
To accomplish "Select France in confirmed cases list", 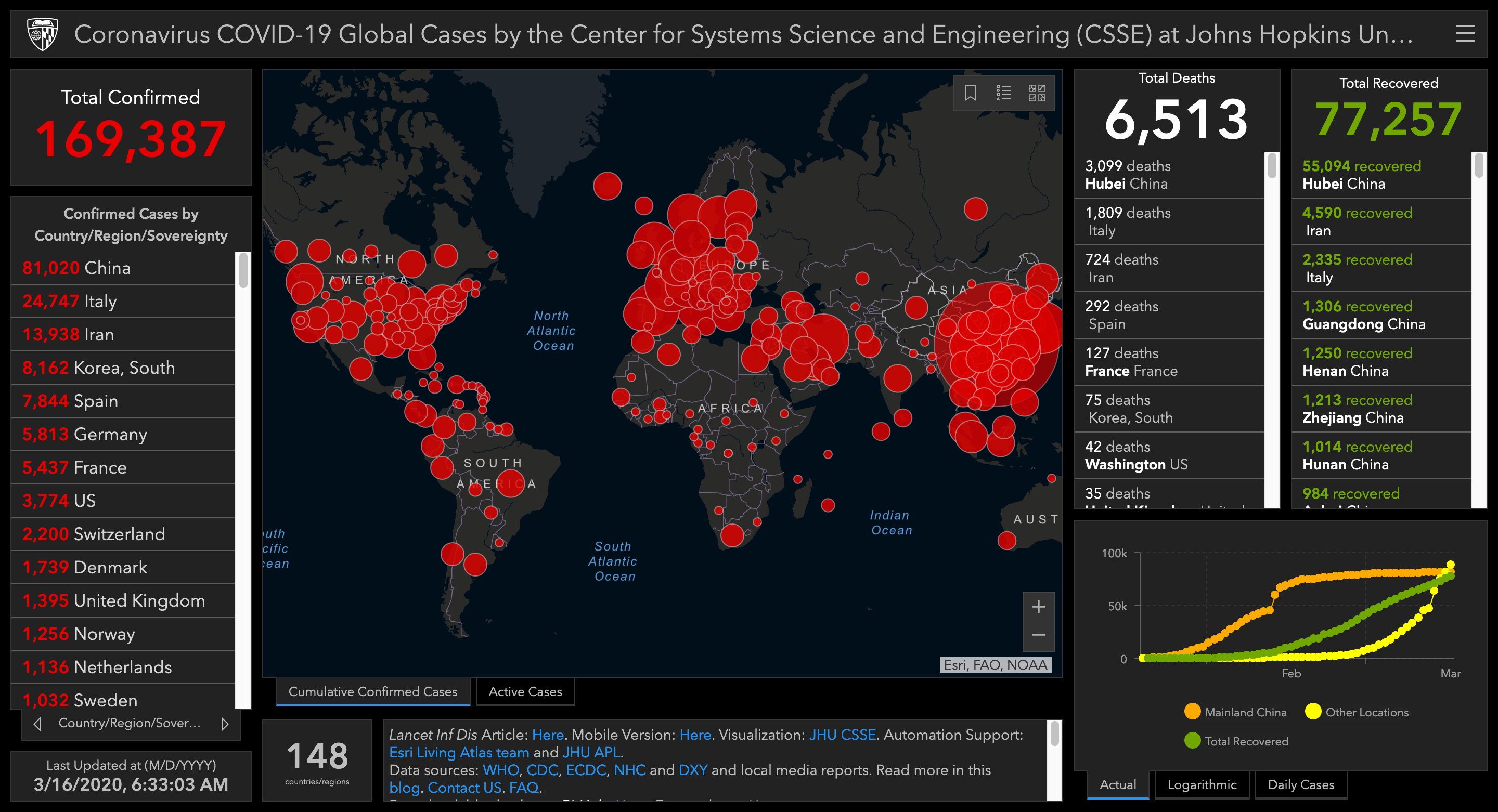I will (x=123, y=467).
